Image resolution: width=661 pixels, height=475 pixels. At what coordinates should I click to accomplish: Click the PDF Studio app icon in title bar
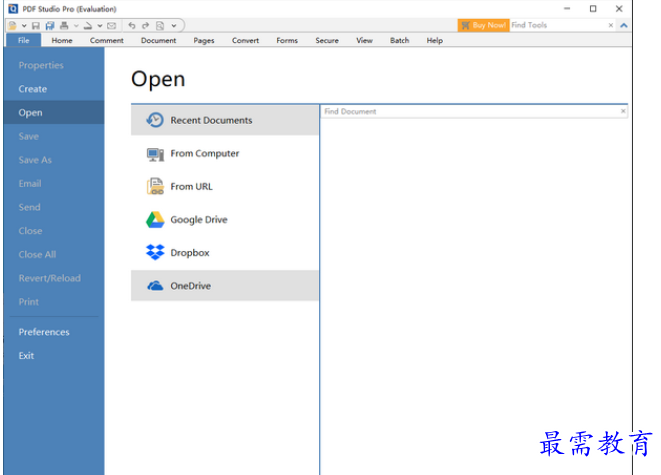(x=13, y=8)
